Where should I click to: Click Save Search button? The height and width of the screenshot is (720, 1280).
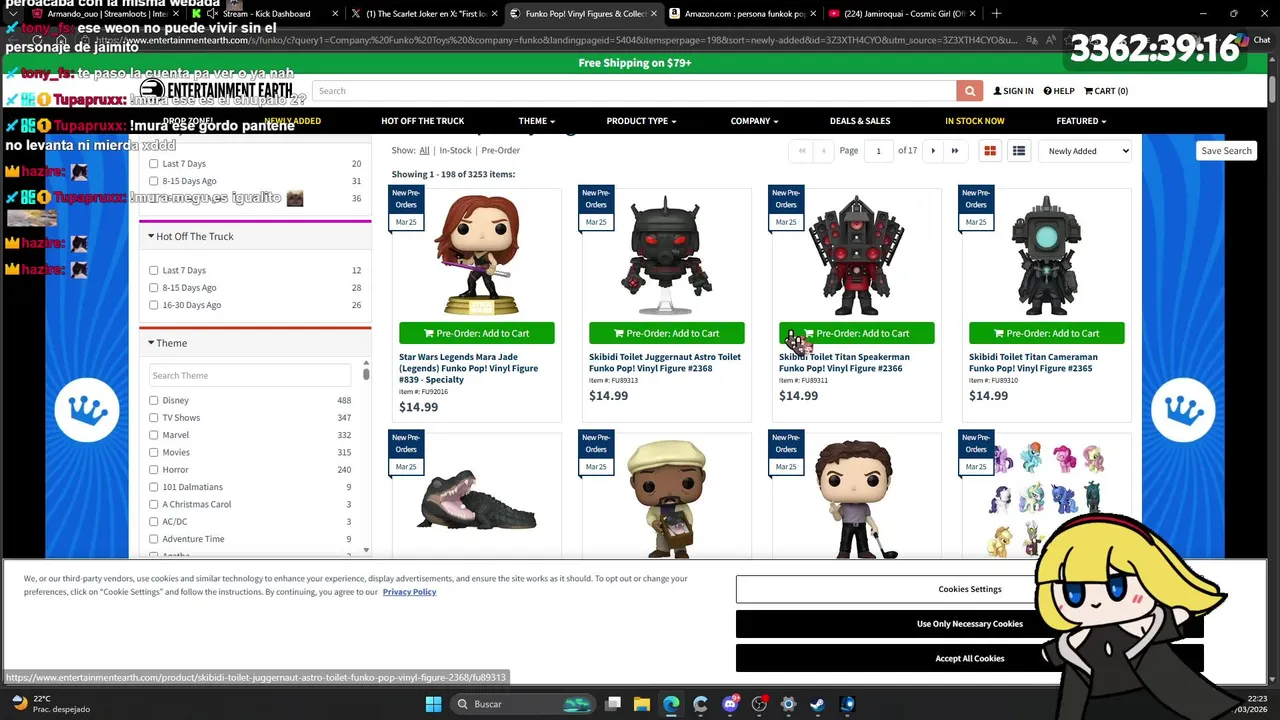tap(1226, 151)
